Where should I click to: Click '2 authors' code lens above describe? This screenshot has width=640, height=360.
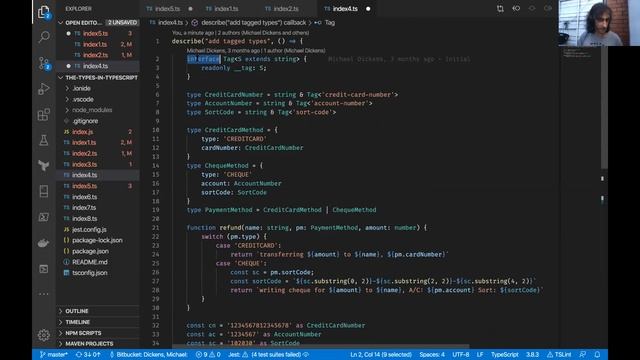point(263,33)
